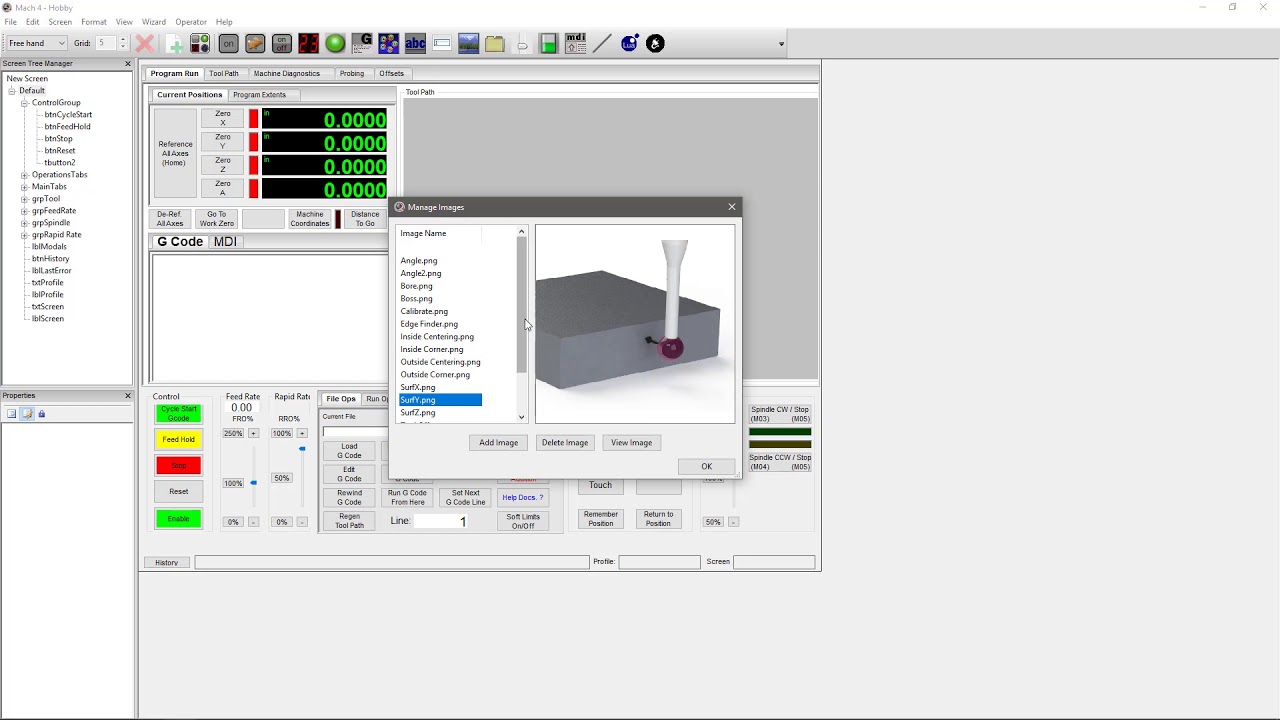Select btnCycleStart in the screen tree
Image resolution: width=1280 pixels, height=720 pixels.
pyautogui.click(x=68, y=115)
